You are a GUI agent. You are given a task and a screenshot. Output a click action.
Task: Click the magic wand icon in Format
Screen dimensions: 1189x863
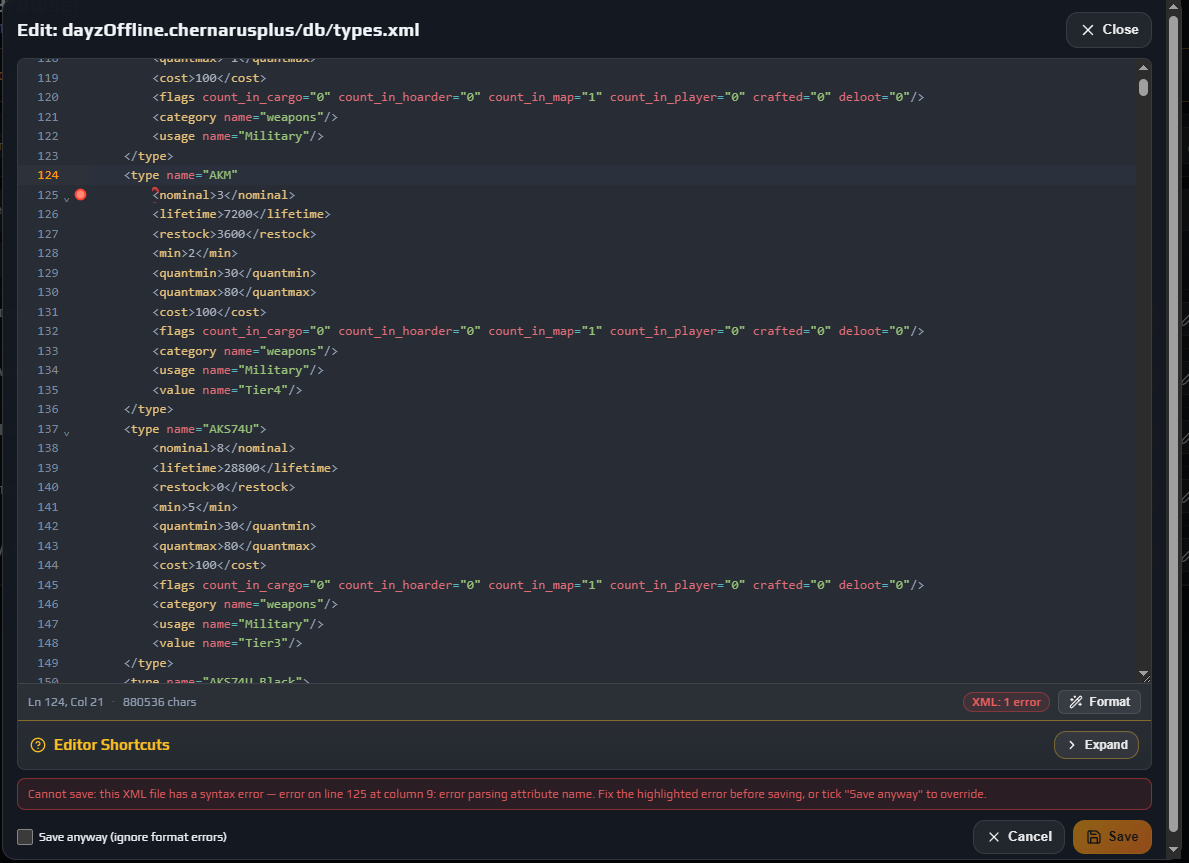[x=1075, y=702]
